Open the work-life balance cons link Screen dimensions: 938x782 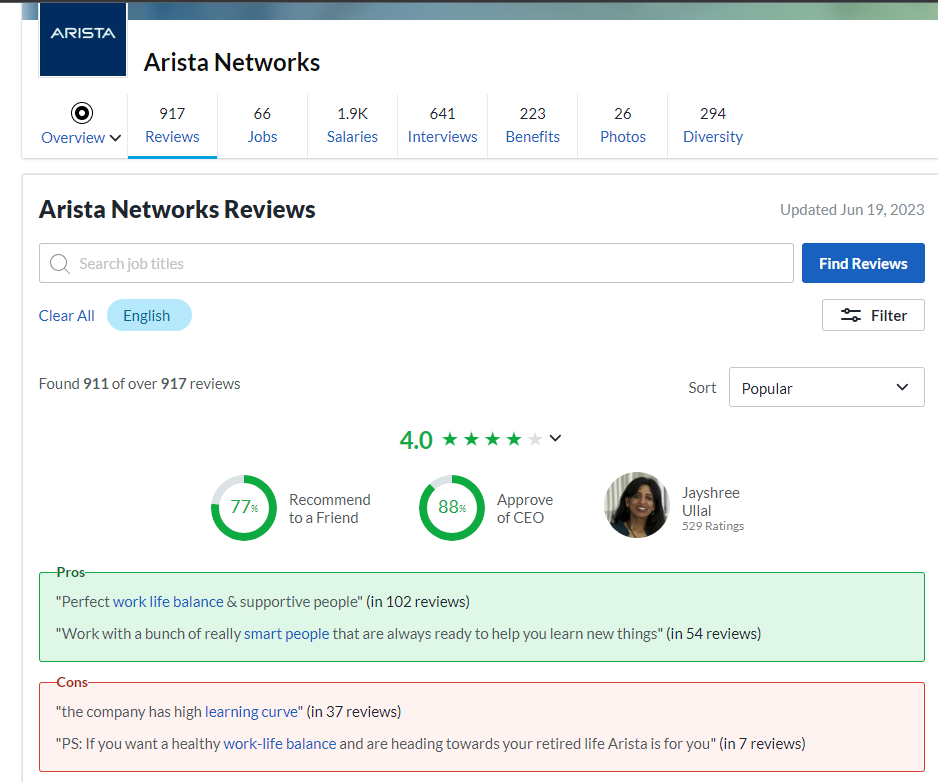tap(279, 744)
